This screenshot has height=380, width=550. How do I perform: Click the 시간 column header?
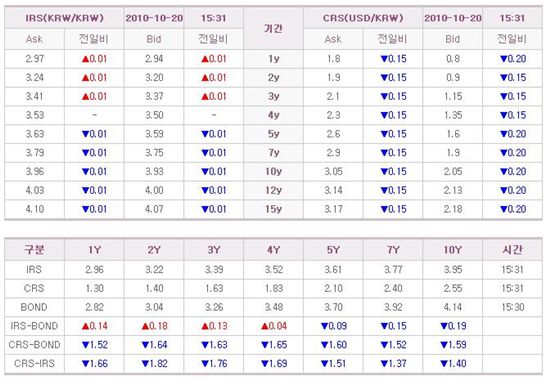coord(512,249)
